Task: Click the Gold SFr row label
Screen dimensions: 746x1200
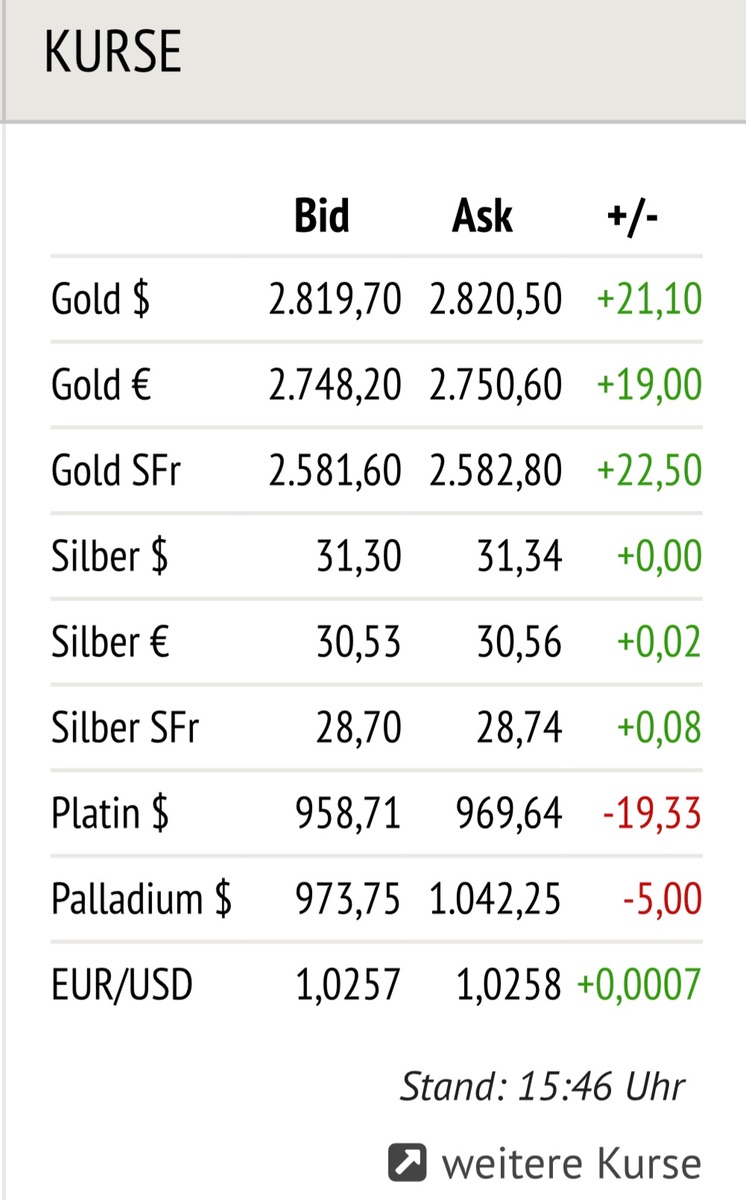Action: pyautogui.click(x=116, y=471)
